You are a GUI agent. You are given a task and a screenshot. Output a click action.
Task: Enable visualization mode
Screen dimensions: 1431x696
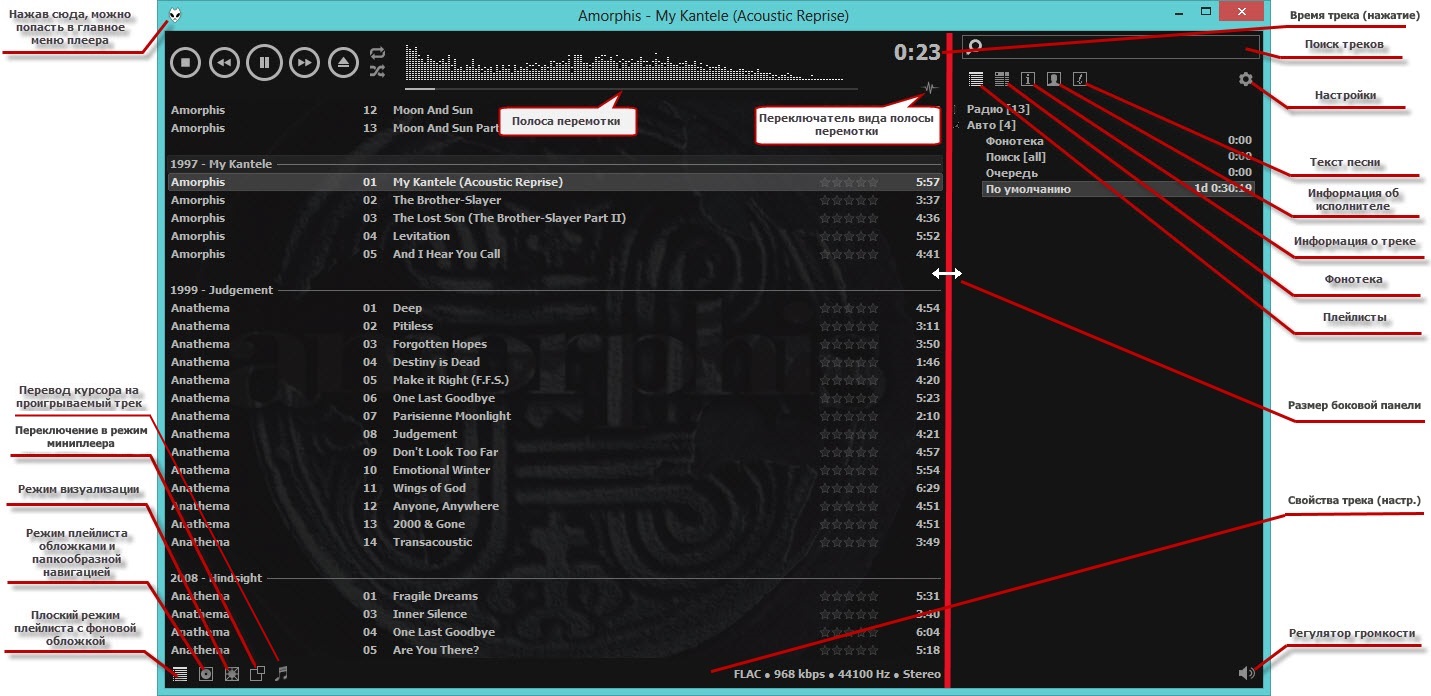232,674
